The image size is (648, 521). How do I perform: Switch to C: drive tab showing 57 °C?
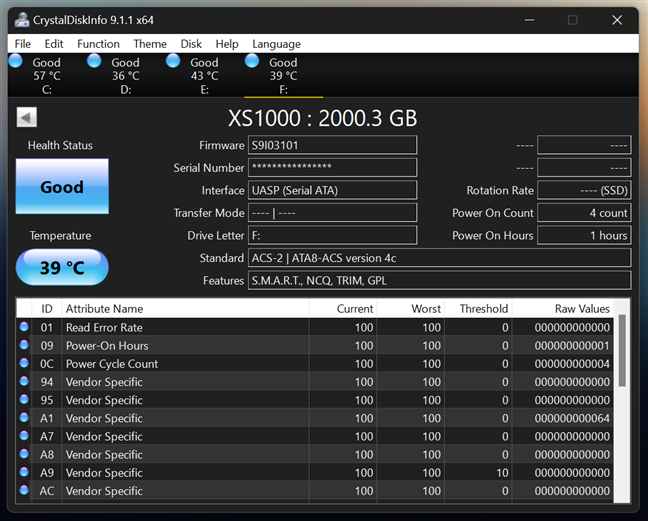tap(47, 76)
